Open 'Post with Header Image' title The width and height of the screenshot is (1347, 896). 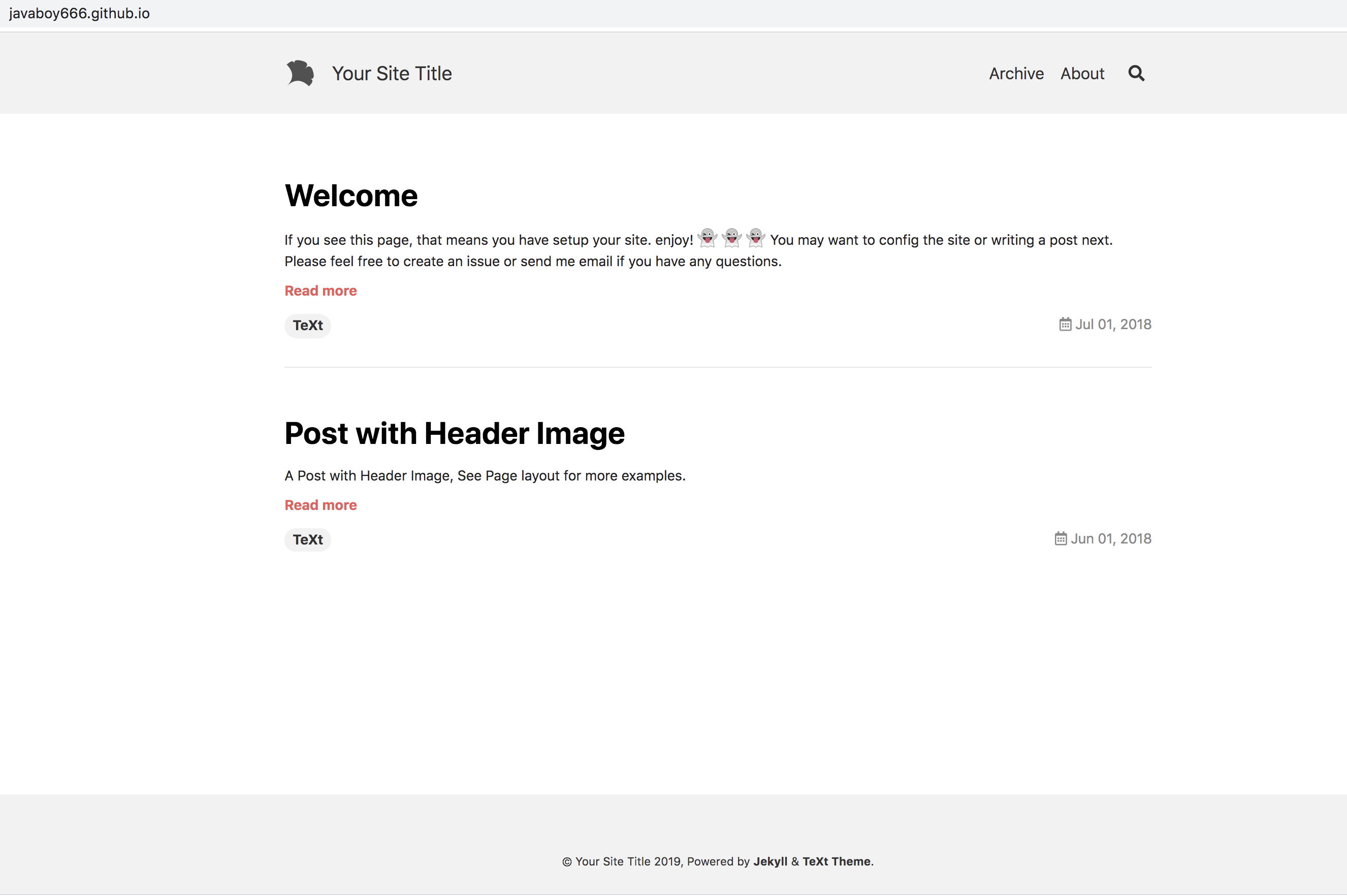point(455,433)
